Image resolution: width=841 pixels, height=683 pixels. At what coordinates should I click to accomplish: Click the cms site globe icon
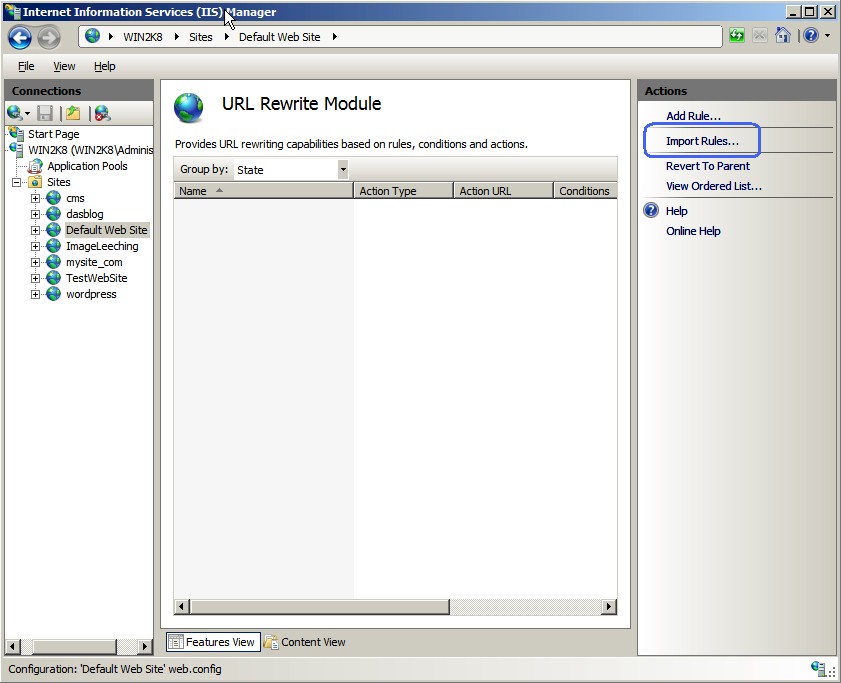pos(53,198)
